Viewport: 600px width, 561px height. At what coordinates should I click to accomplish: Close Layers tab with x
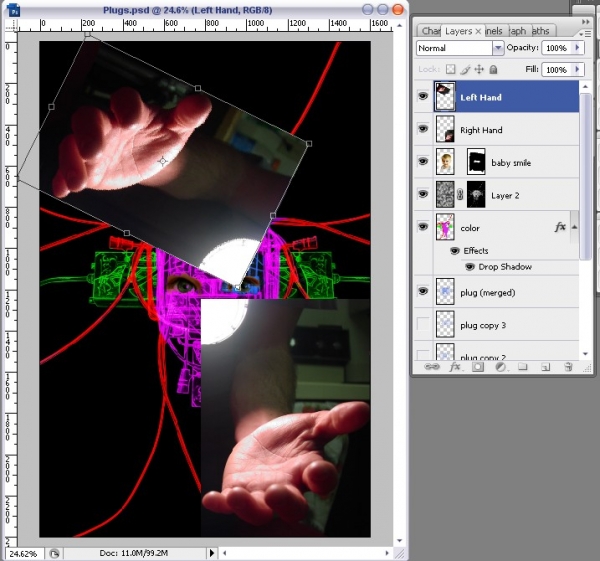pos(478,31)
